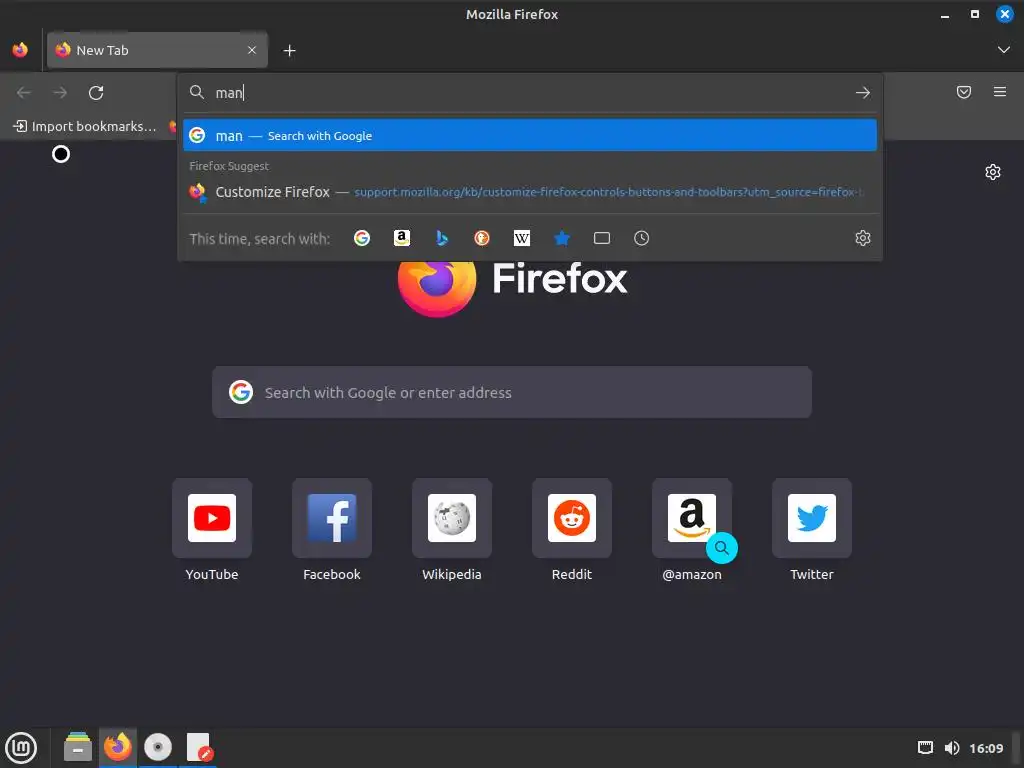Close the New Tab tab
Screen dimensions: 1024x768
click(x=251, y=50)
